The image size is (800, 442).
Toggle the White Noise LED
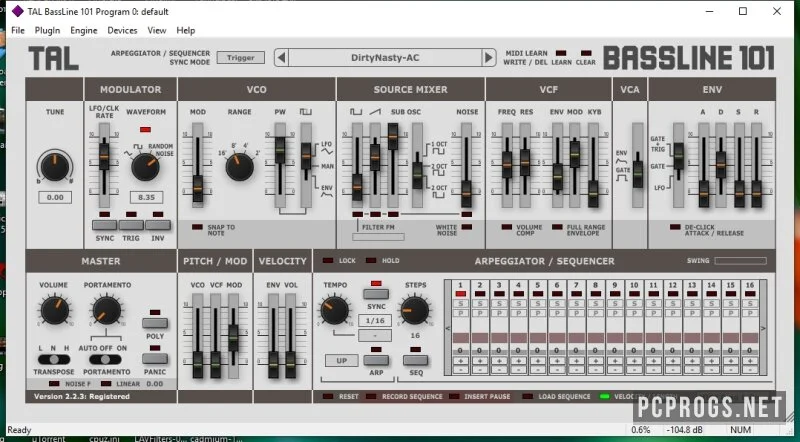pos(466,227)
